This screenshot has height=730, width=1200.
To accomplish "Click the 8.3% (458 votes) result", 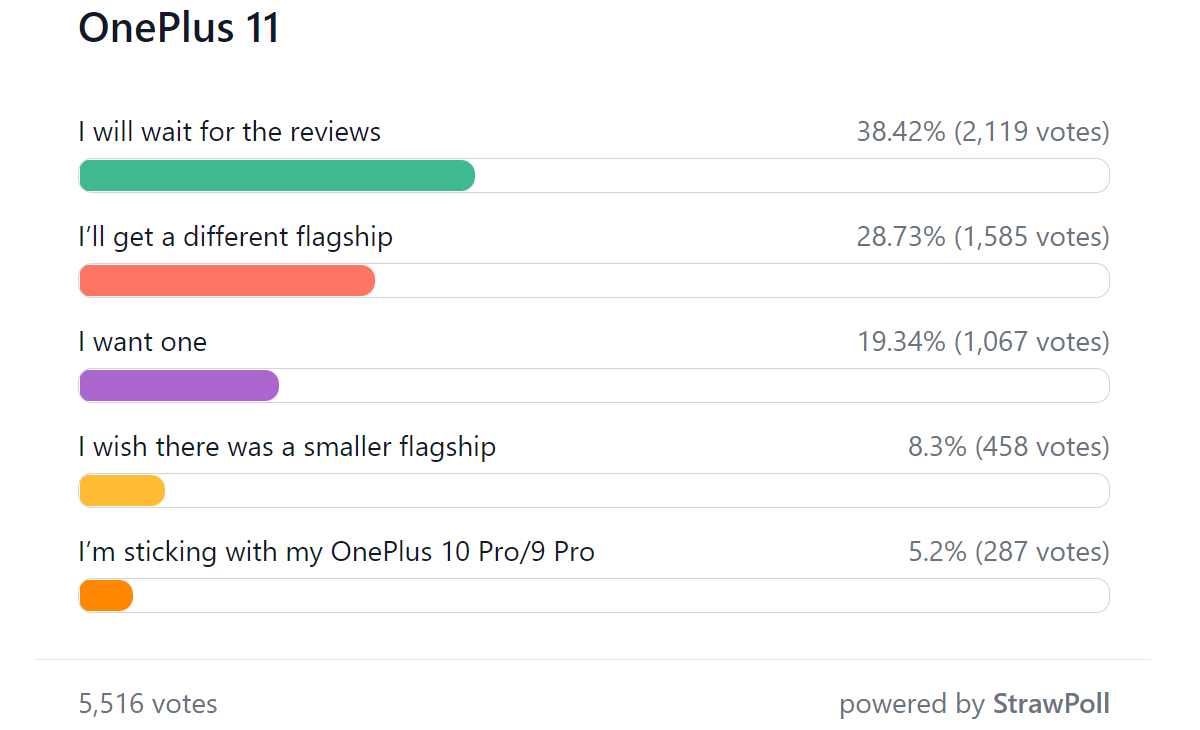I will (x=1009, y=447).
